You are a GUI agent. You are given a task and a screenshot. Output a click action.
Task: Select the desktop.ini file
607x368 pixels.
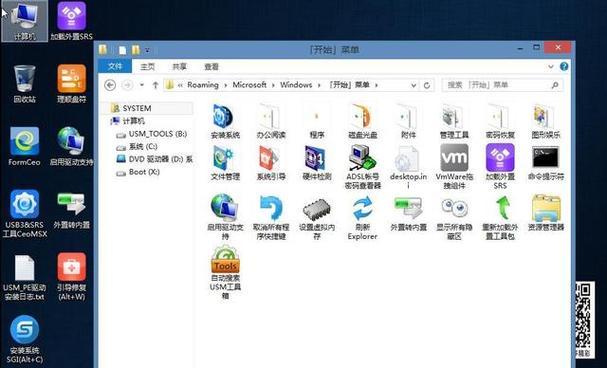click(x=408, y=167)
